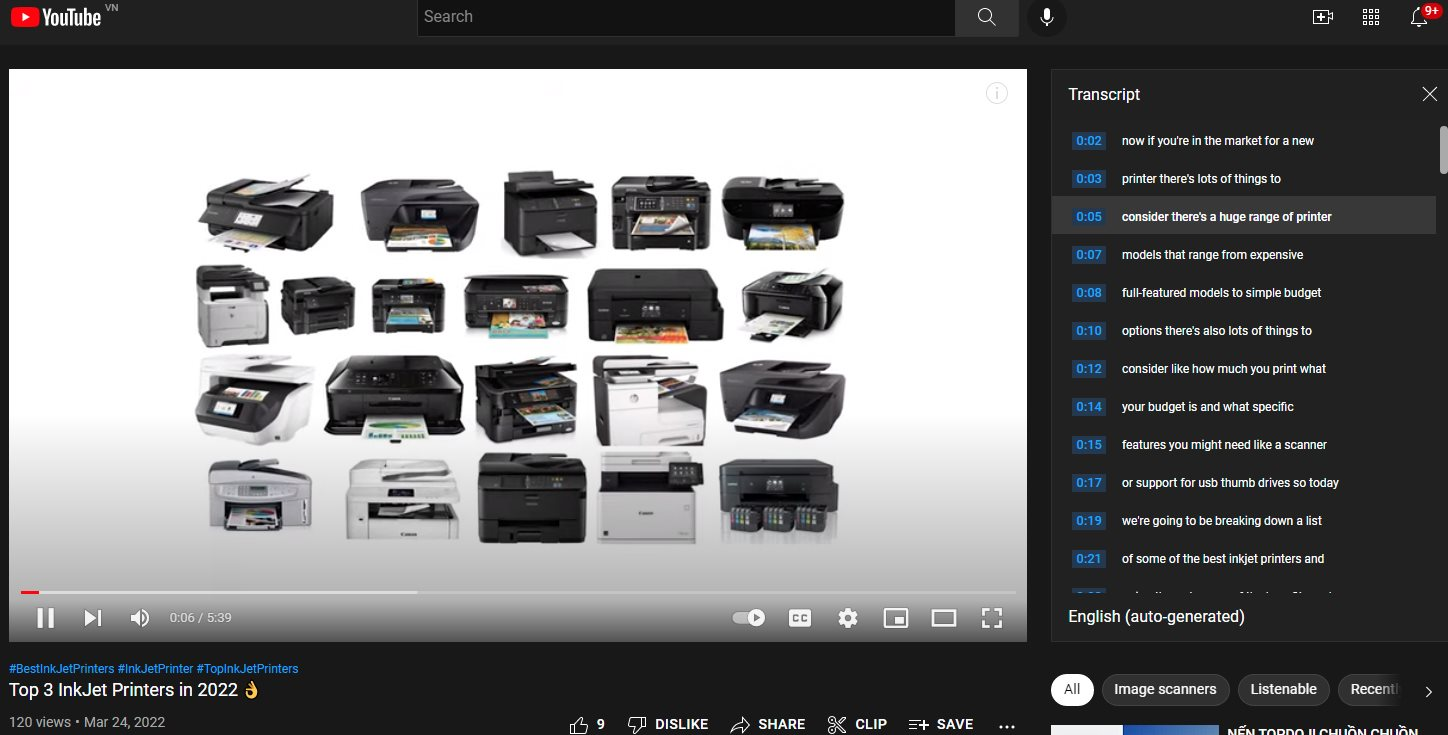This screenshot has width=1448, height=735.
Task: Jump to 'consider like how much you print'
Action: 1243,369
